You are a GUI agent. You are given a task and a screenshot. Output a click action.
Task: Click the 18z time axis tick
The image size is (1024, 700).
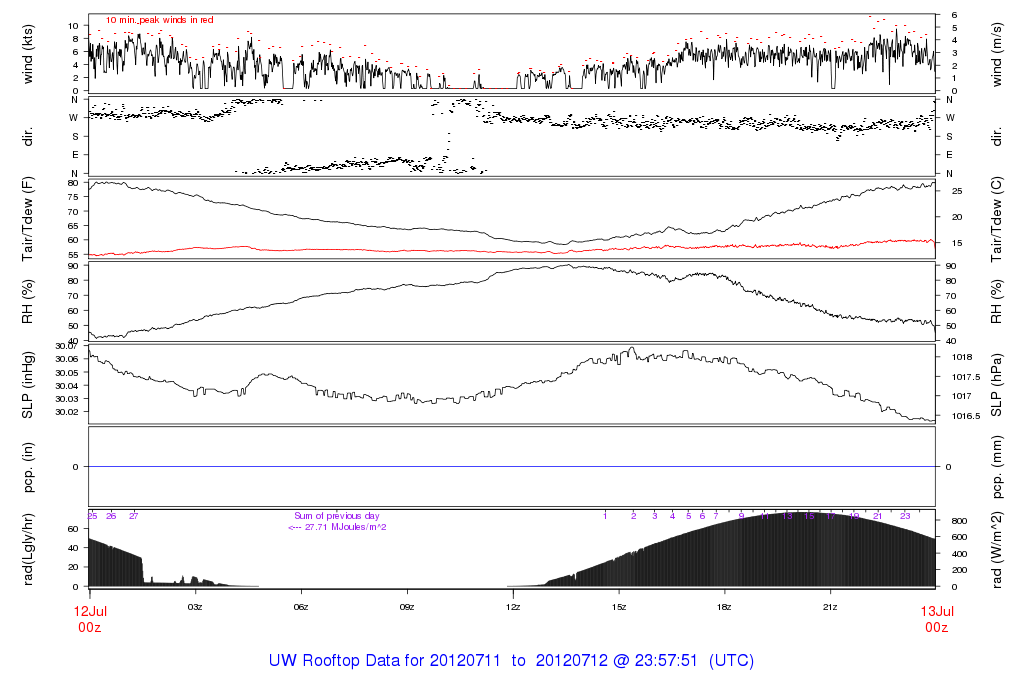point(724,607)
